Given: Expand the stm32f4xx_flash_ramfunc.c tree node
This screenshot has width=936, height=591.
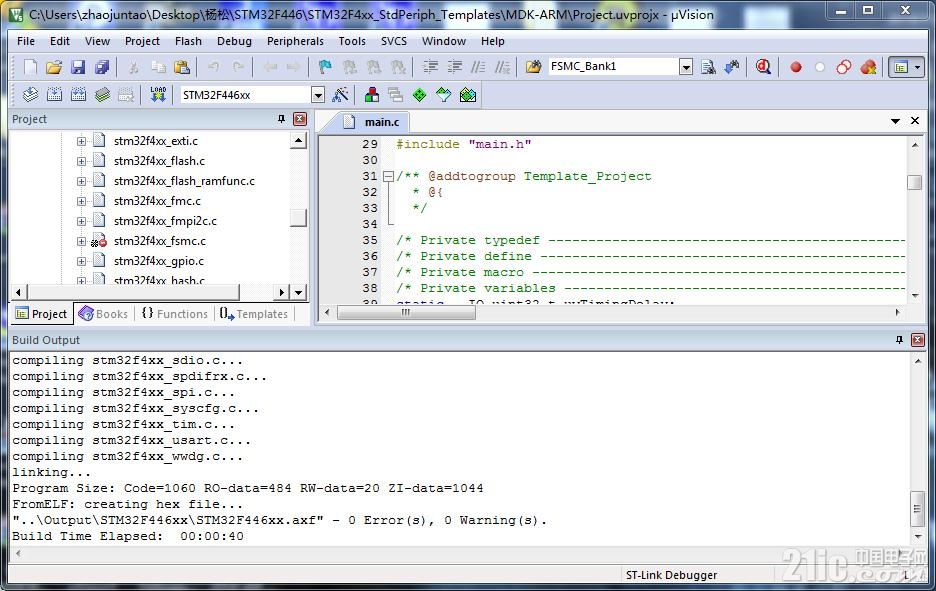Looking at the screenshot, I should (x=81, y=181).
